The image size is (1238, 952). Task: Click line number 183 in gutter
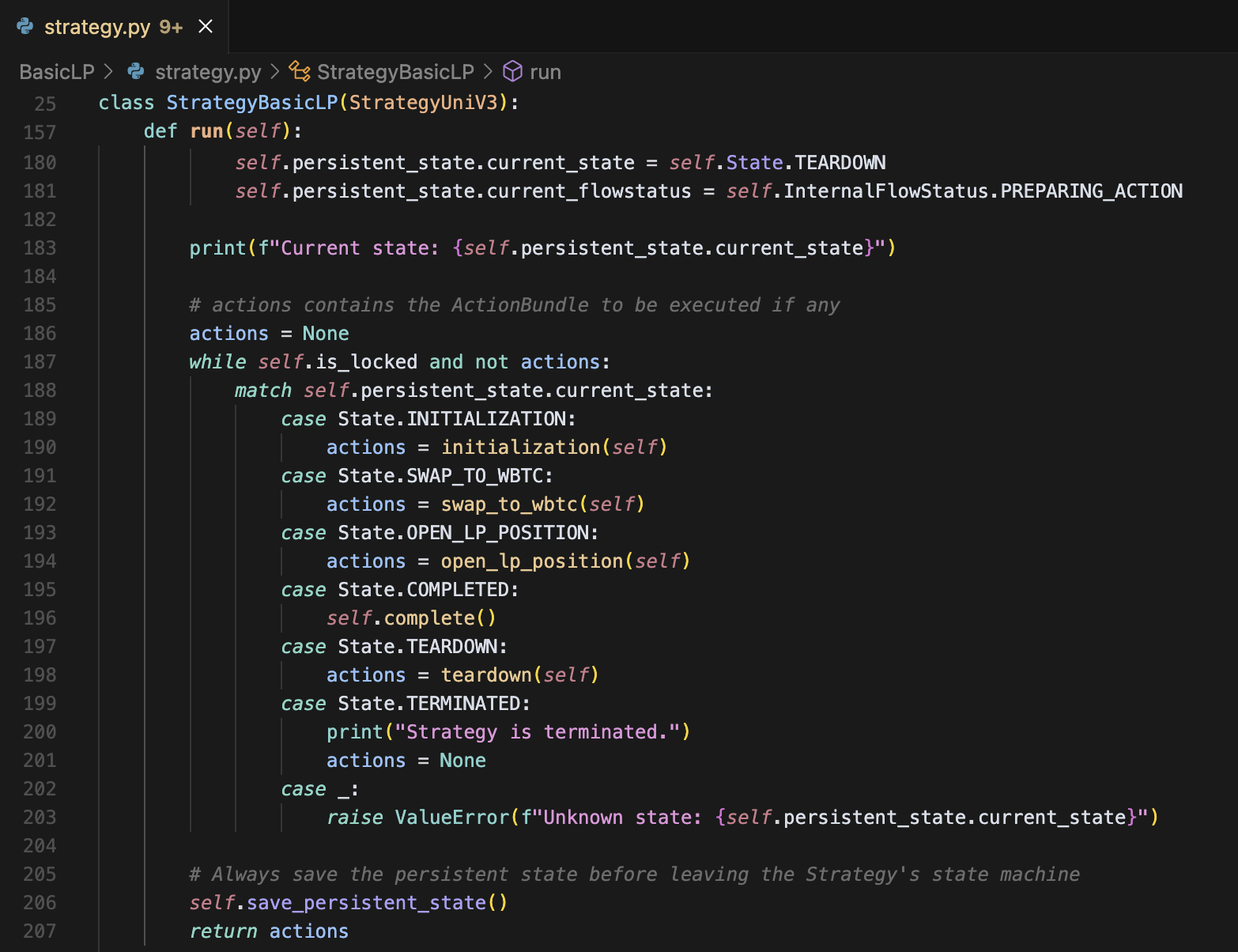[40, 247]
